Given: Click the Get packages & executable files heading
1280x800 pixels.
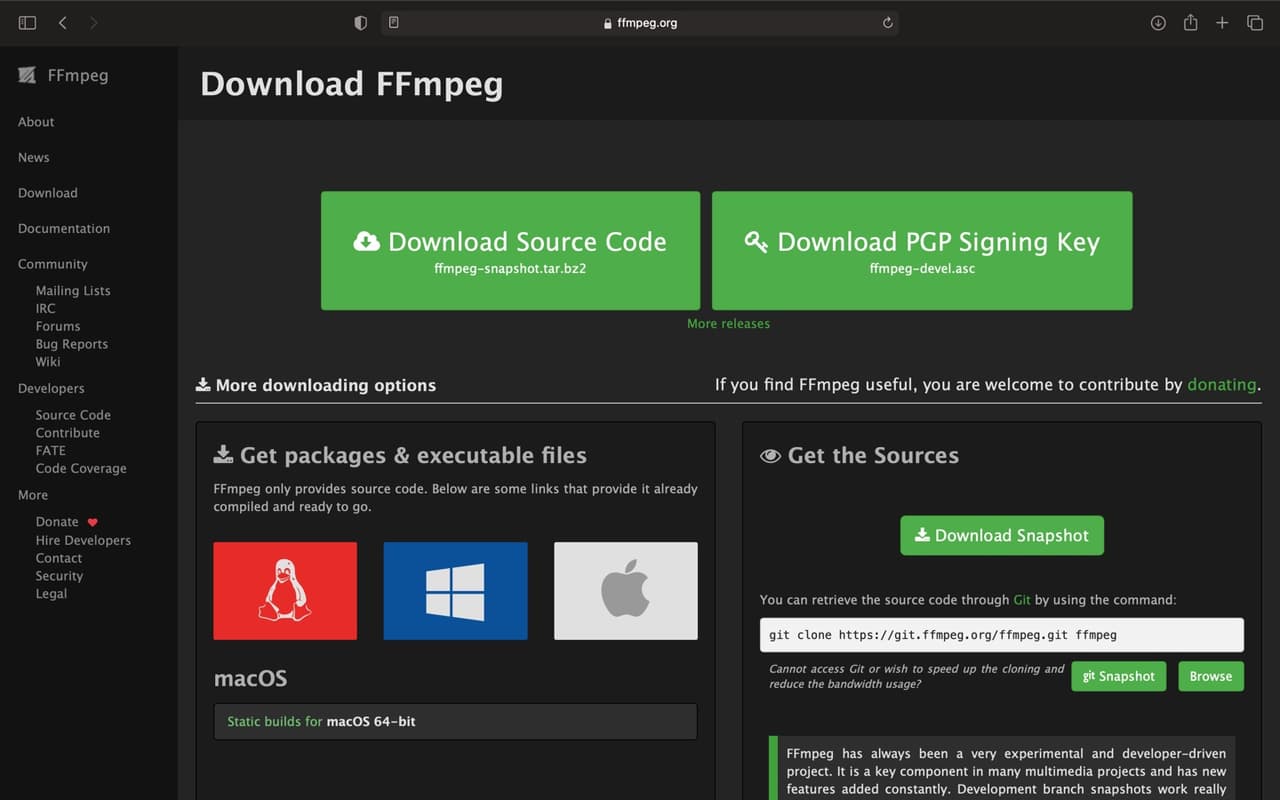Looking at the screenshot, I should pyautogui.click(x=400, y=455).
